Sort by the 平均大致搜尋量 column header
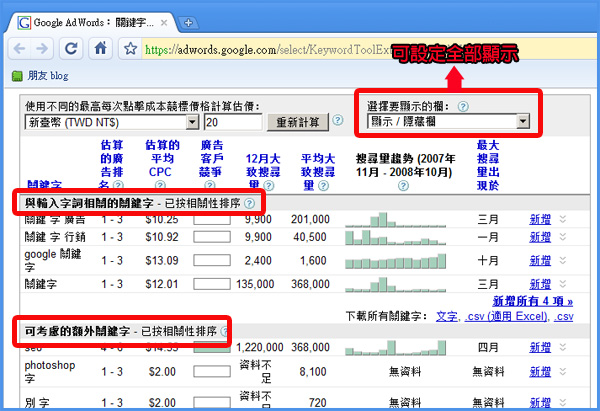Image resolution: width=600 pixels, height=411 pixels. 318,171
